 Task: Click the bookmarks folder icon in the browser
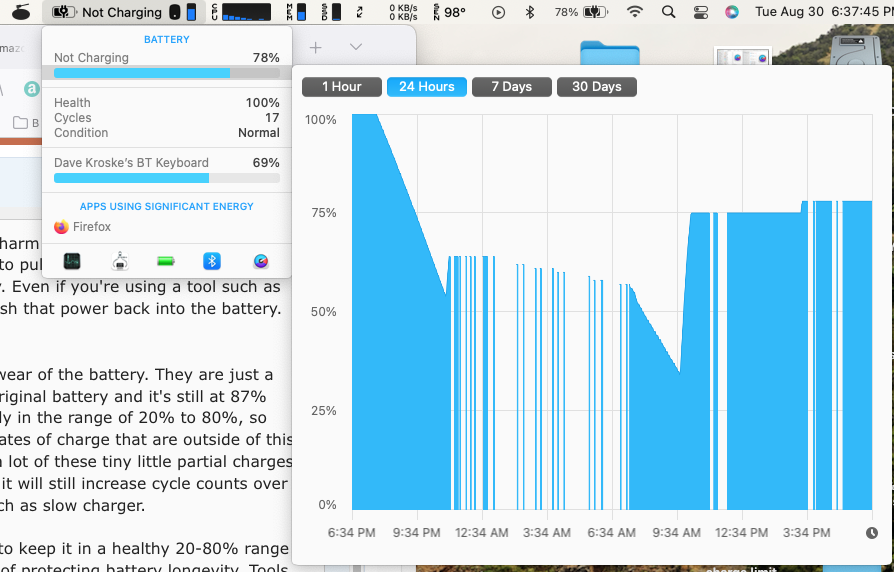pyautogui.click(x=21, y=123)
